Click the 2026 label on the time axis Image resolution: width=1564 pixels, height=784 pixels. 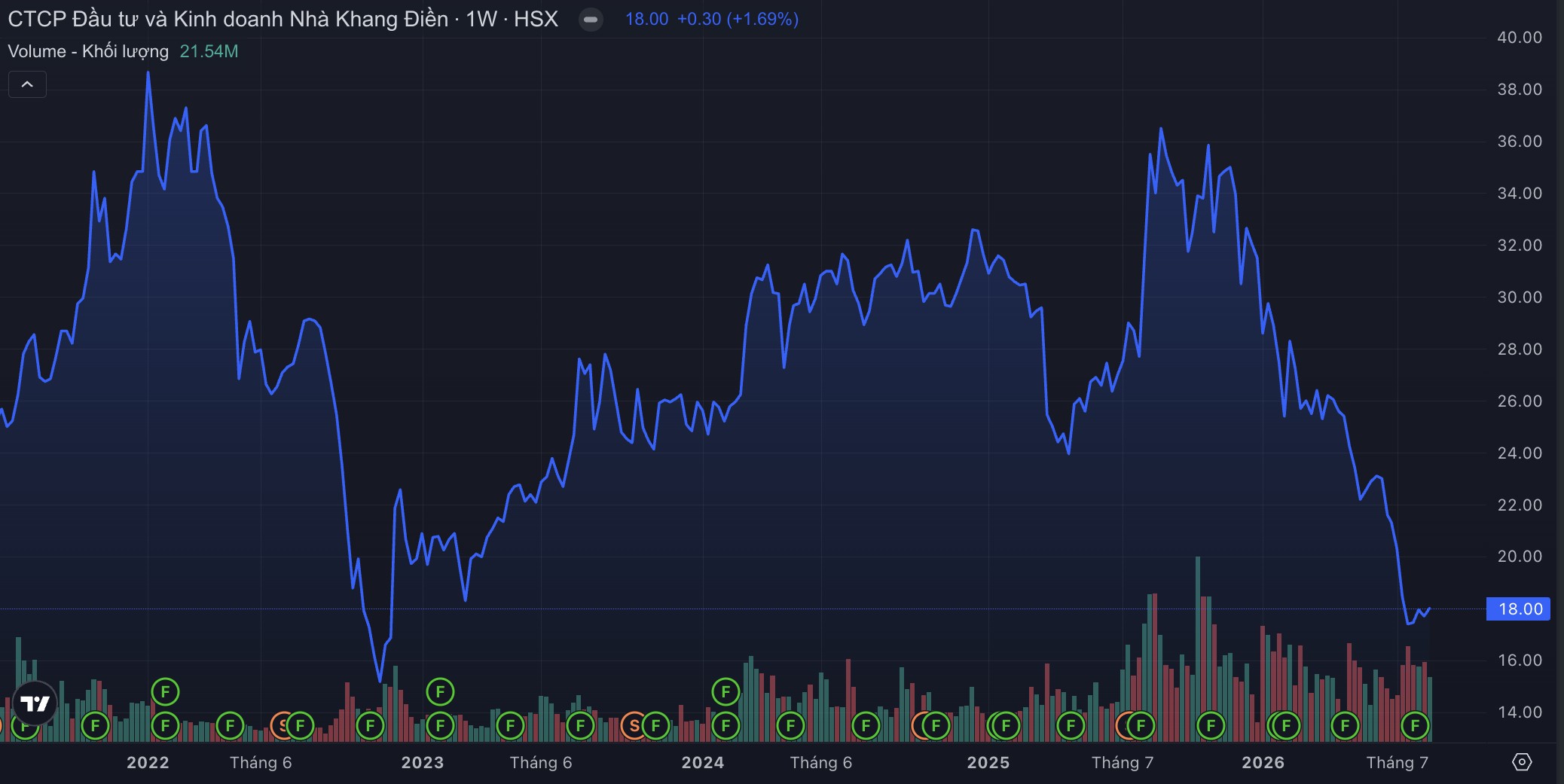1263,762
